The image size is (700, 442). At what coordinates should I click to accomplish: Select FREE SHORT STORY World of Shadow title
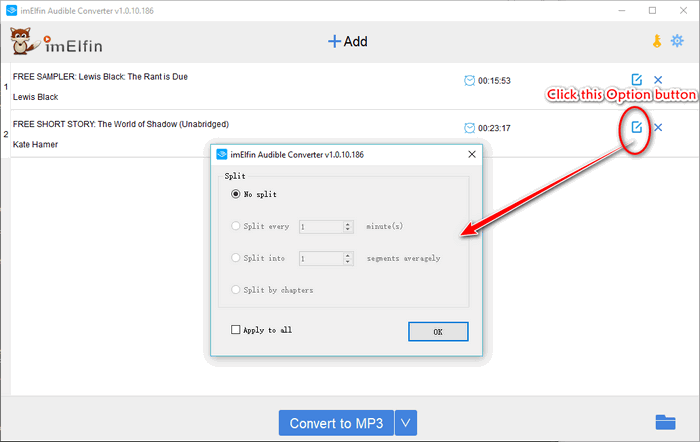[x=121, y=124]
